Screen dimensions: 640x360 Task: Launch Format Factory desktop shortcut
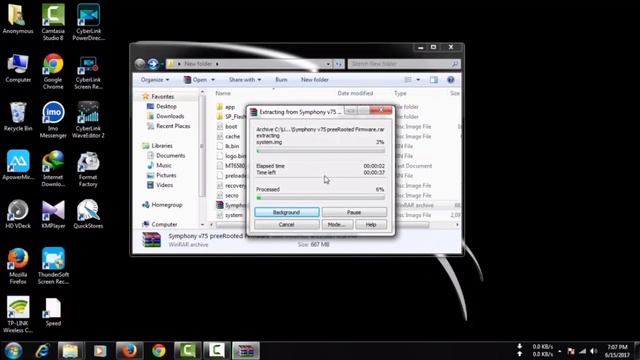pyautogui.click(x=88, y=169)
